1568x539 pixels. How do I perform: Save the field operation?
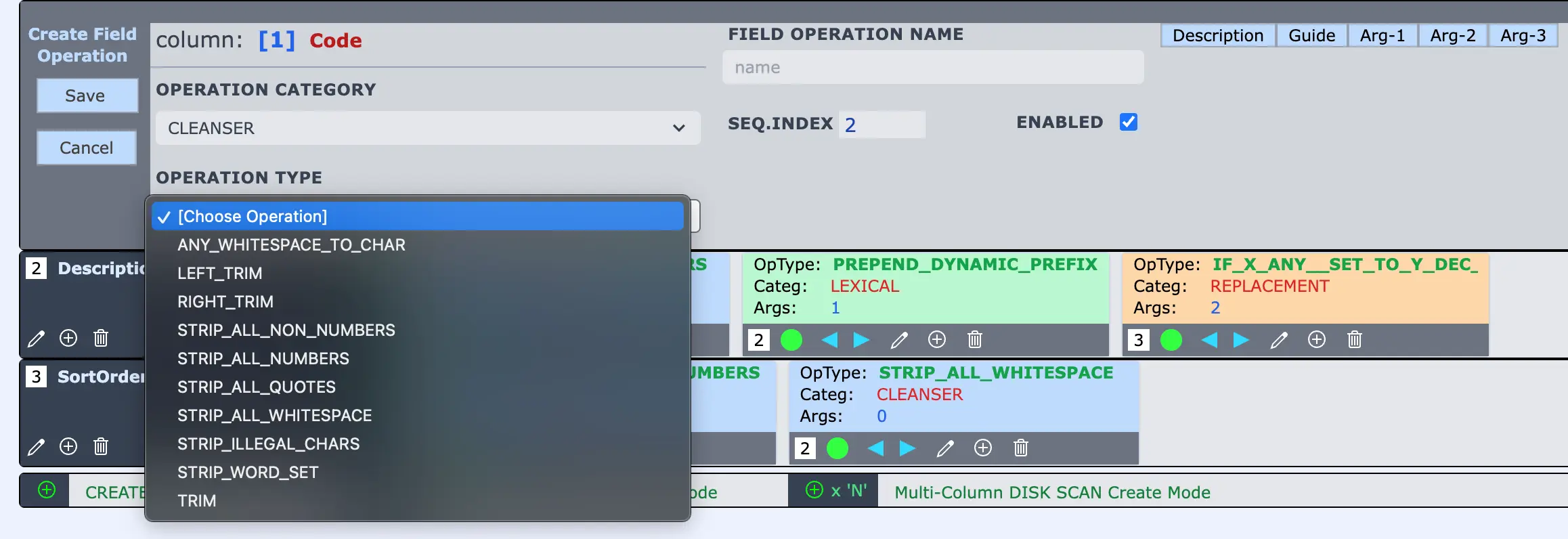tap(87, 95)
